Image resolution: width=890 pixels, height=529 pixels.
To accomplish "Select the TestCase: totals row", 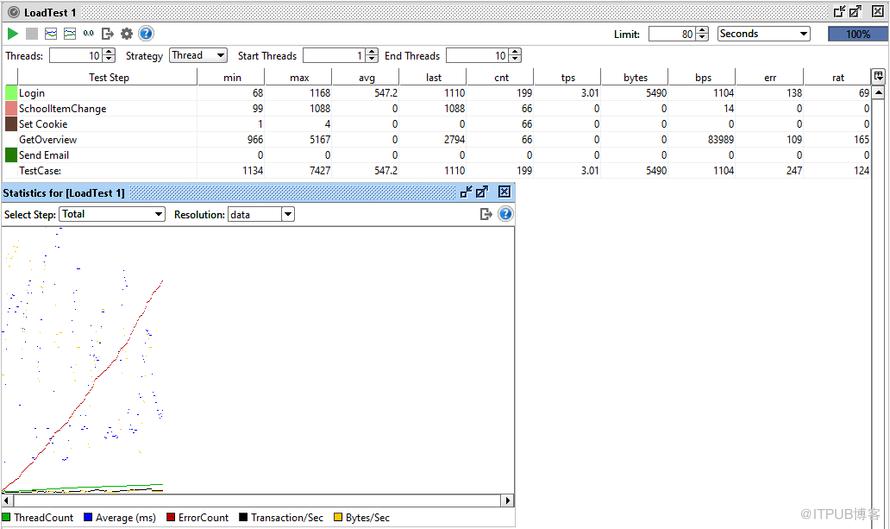I will [x=437, y=170].
